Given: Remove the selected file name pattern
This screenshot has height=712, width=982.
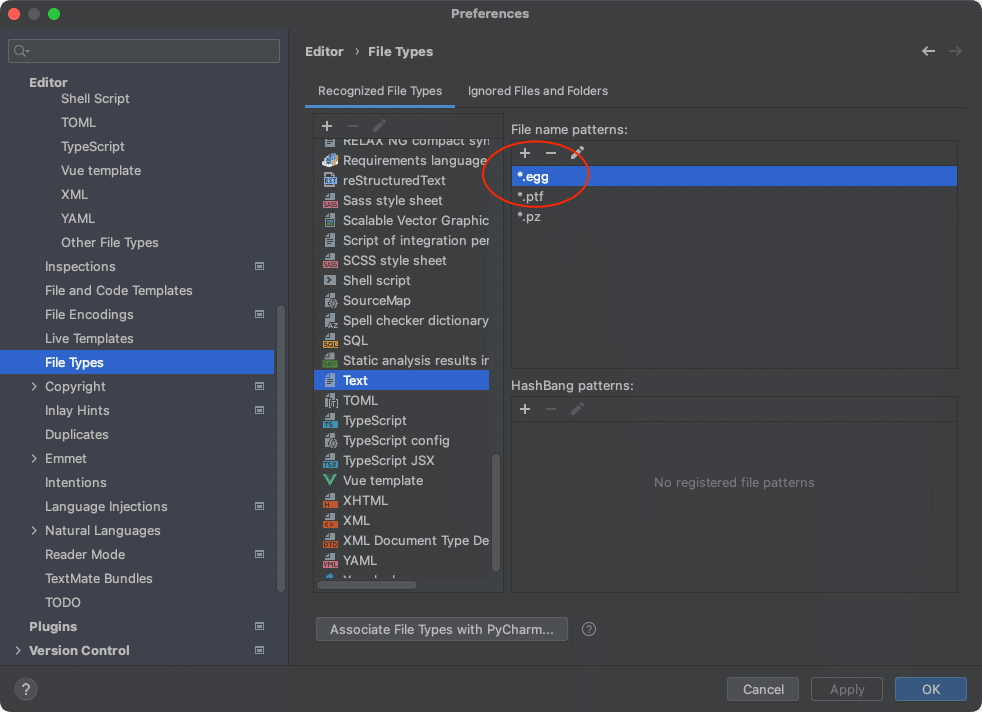Looking at the screenshot, I should click(550, 153).
